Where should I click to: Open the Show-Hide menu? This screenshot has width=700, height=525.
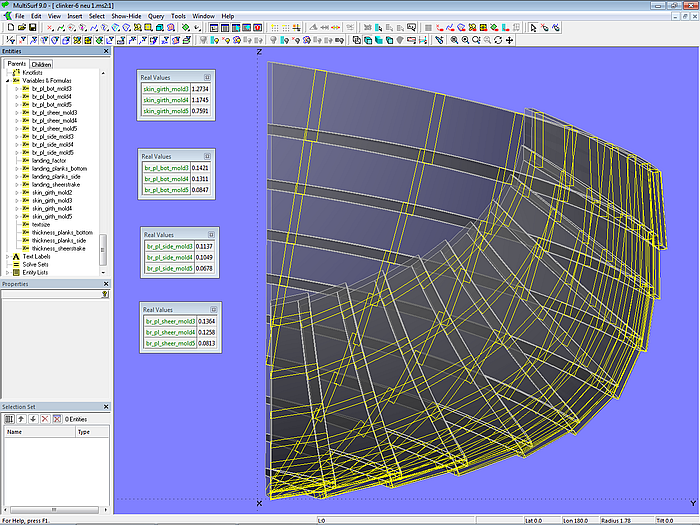point(126,16)
